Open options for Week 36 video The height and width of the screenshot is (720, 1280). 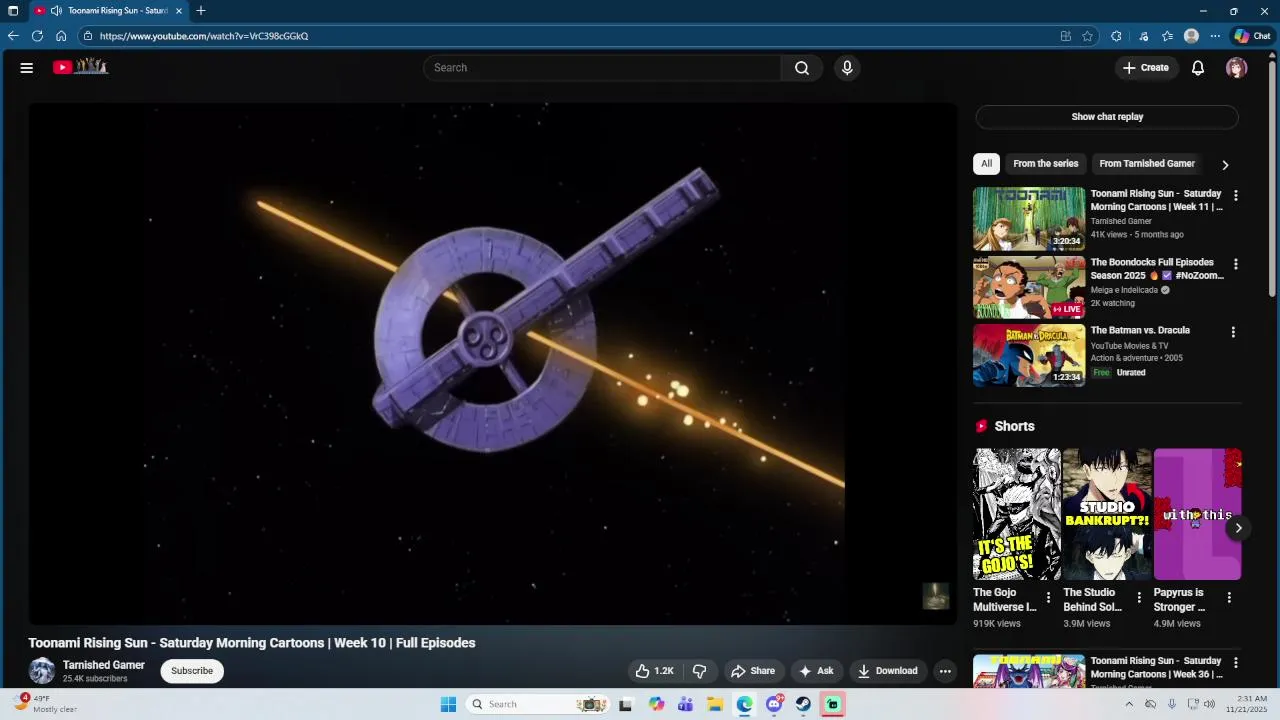[1236, 663]
